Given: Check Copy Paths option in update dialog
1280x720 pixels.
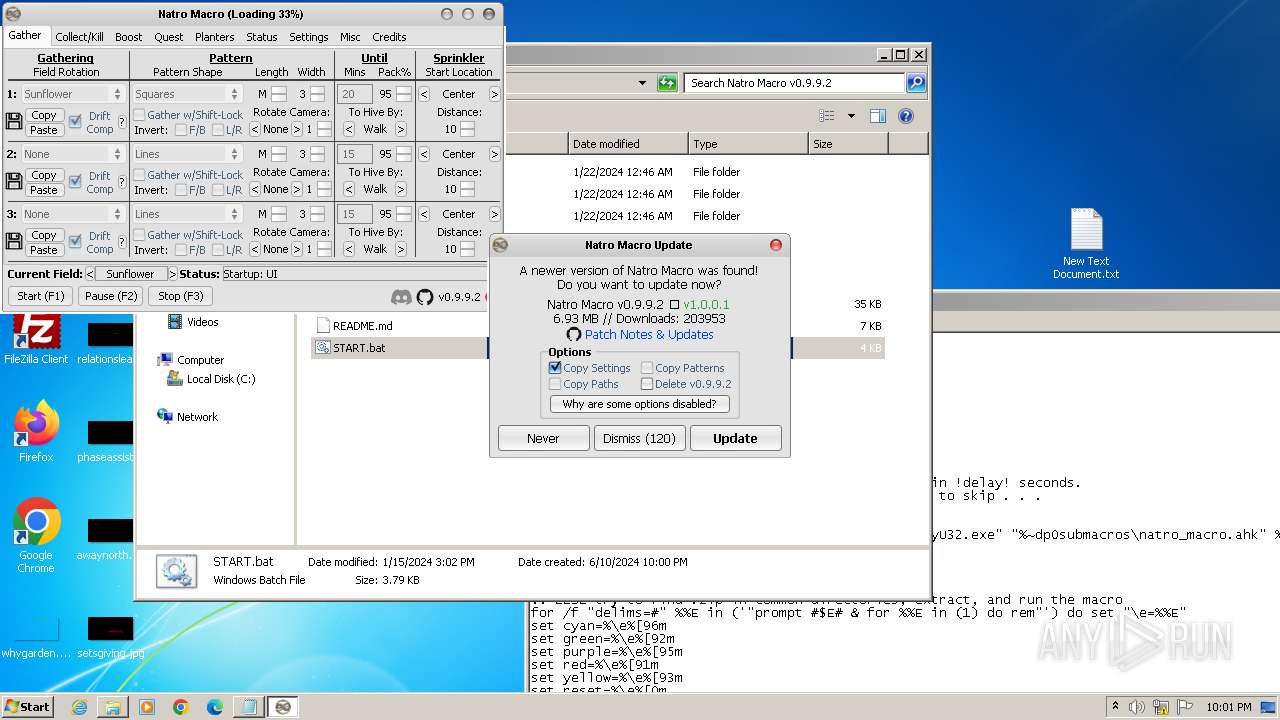Looking at the screenshot, I should click(555, 384).
